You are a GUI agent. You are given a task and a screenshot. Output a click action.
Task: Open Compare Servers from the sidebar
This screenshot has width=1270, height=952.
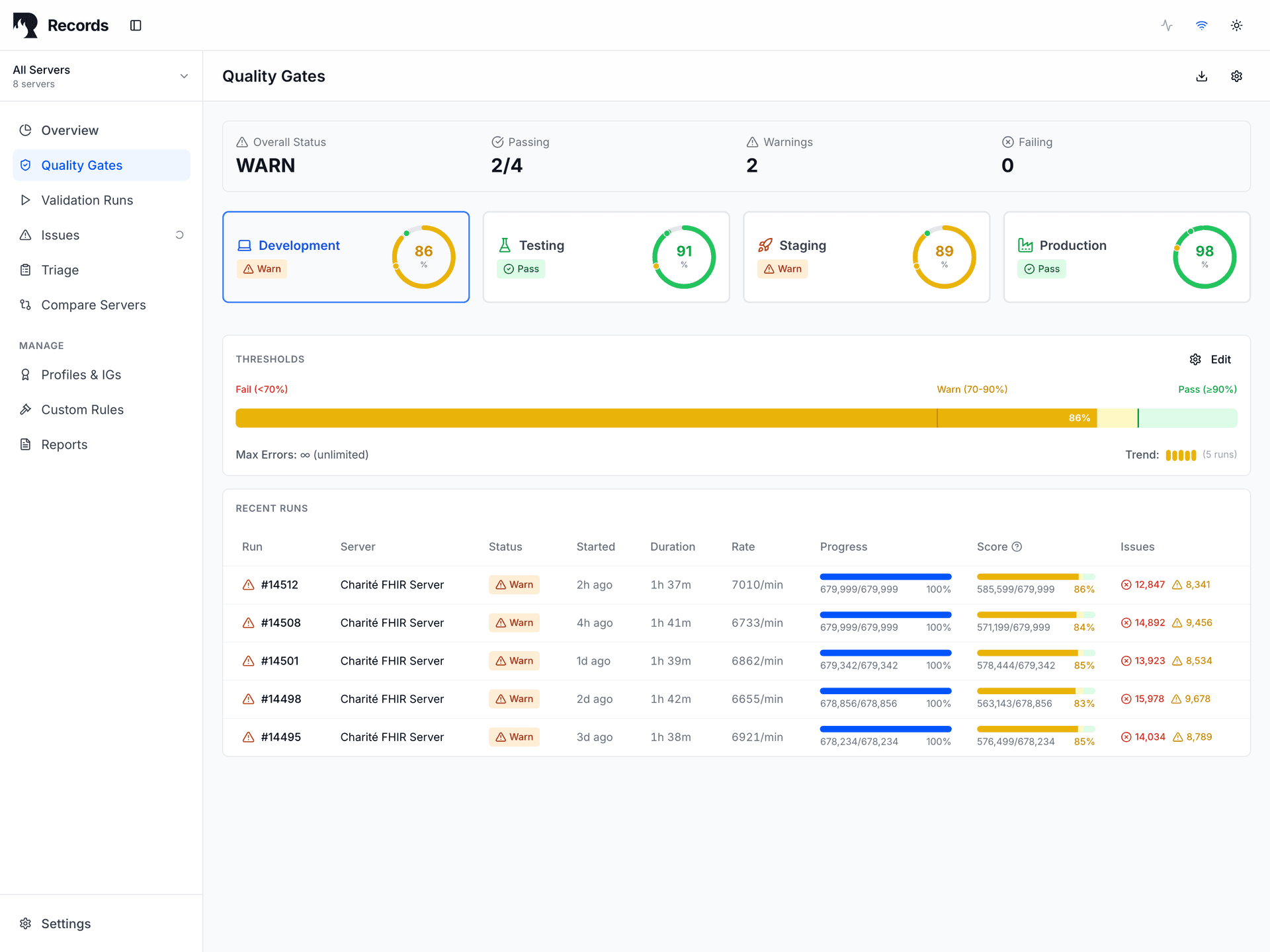tap(93, 305)
